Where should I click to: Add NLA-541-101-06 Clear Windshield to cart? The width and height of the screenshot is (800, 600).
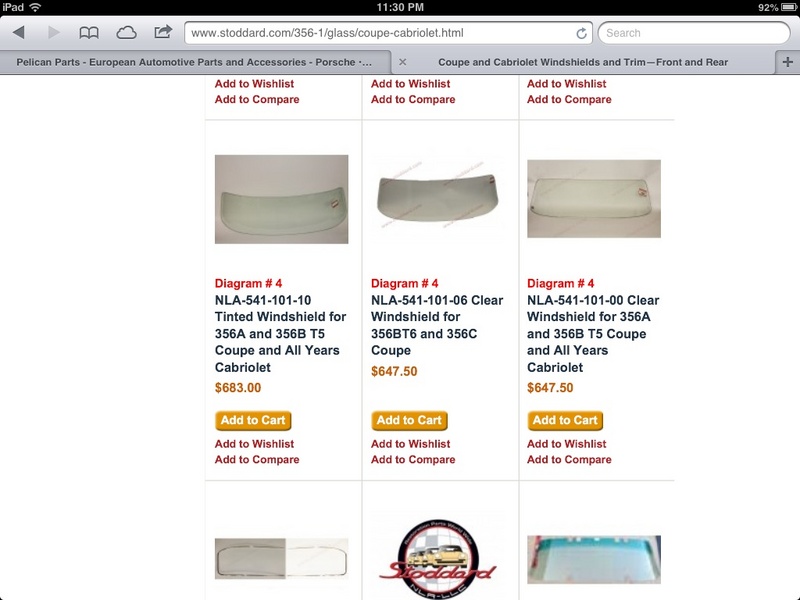pyautogui.click(x=409, y=420)
